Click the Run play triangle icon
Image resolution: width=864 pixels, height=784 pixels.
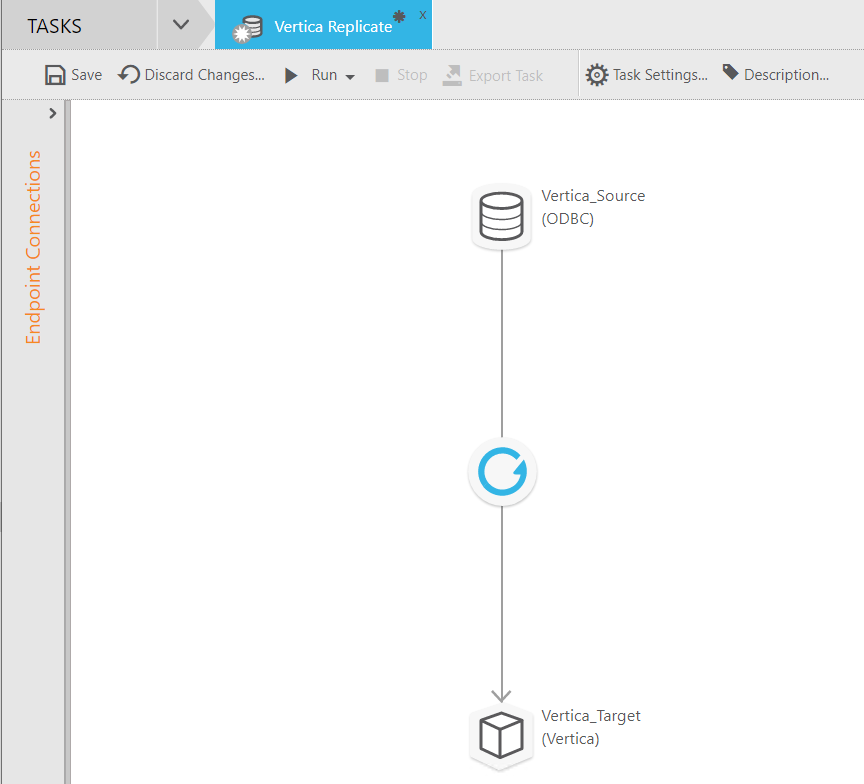click(x=290, y=74)
